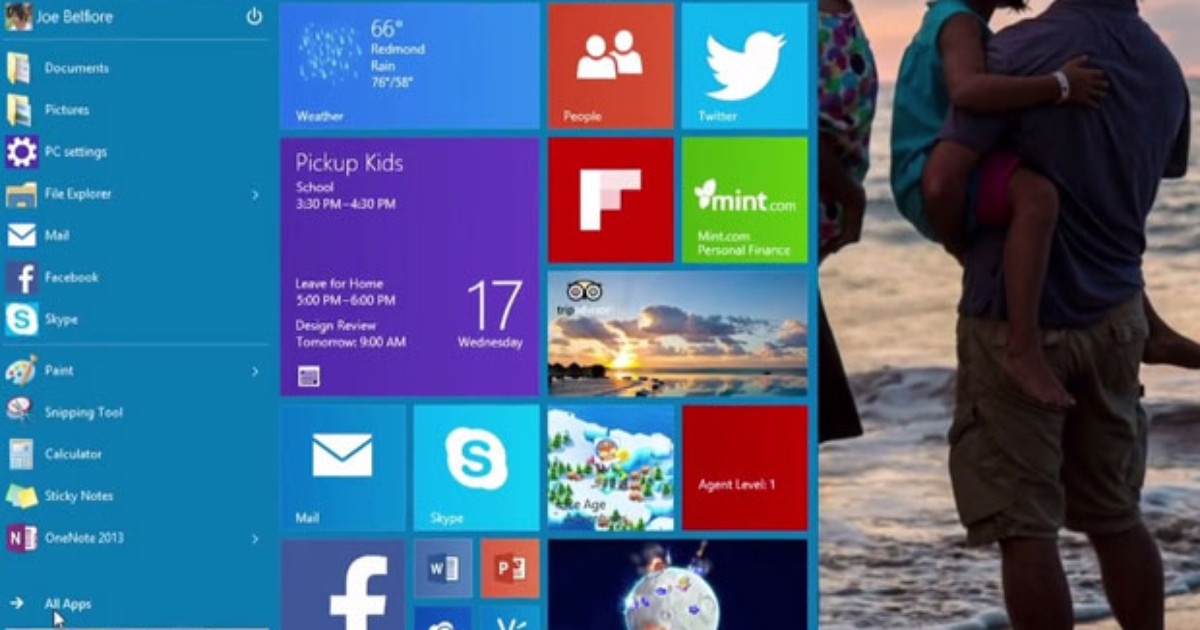Viewport: 1200px width, 630px height.
Task: Open All Apps
Action: tap(70, 604)
